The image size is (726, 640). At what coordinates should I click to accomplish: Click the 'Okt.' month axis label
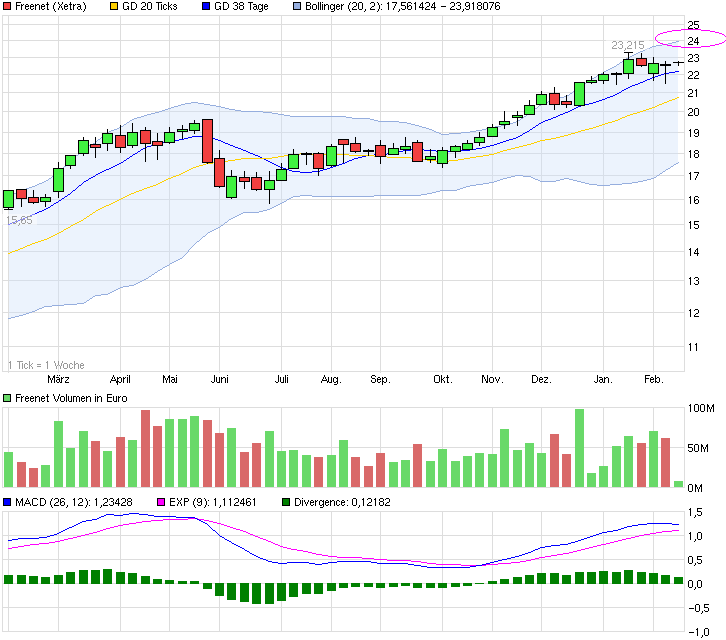pos(443,379)
